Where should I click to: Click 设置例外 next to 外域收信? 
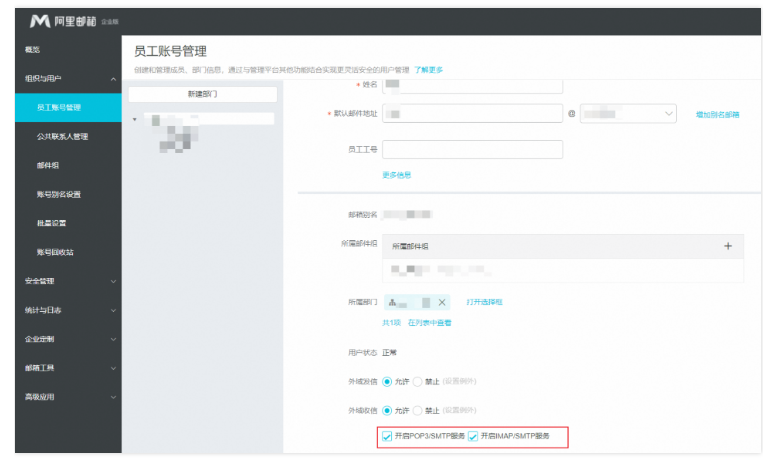click(x=459, y=410)
